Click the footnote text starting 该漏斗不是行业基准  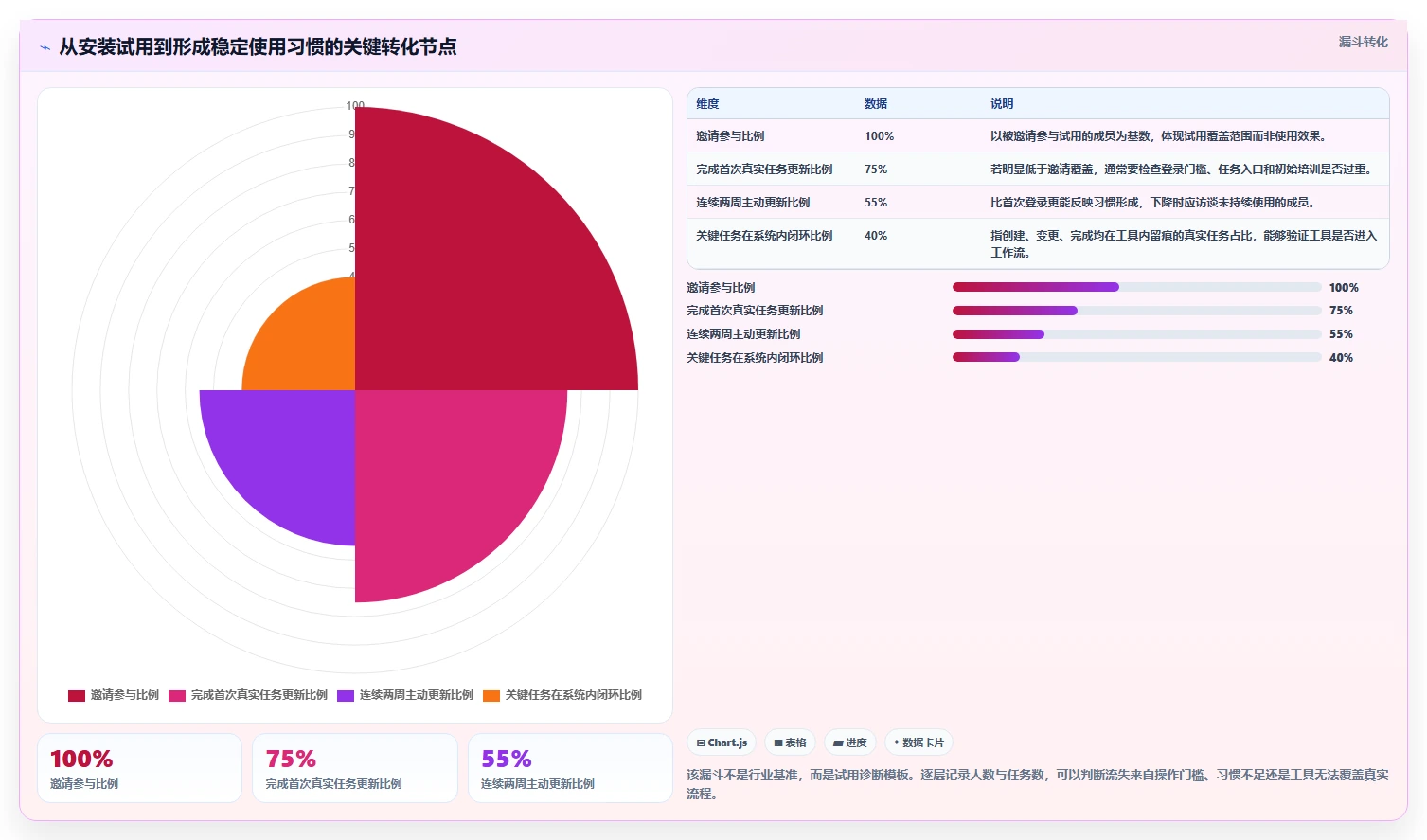click(x=1038, y=784)
